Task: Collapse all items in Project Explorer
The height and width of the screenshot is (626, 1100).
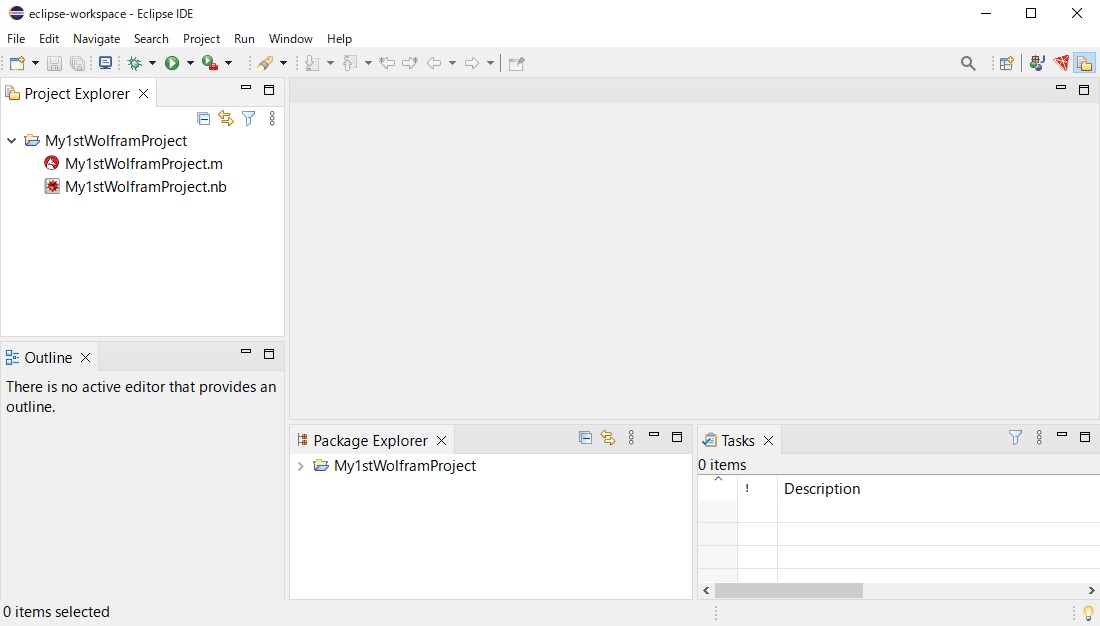Action: [x=203, y=118]
